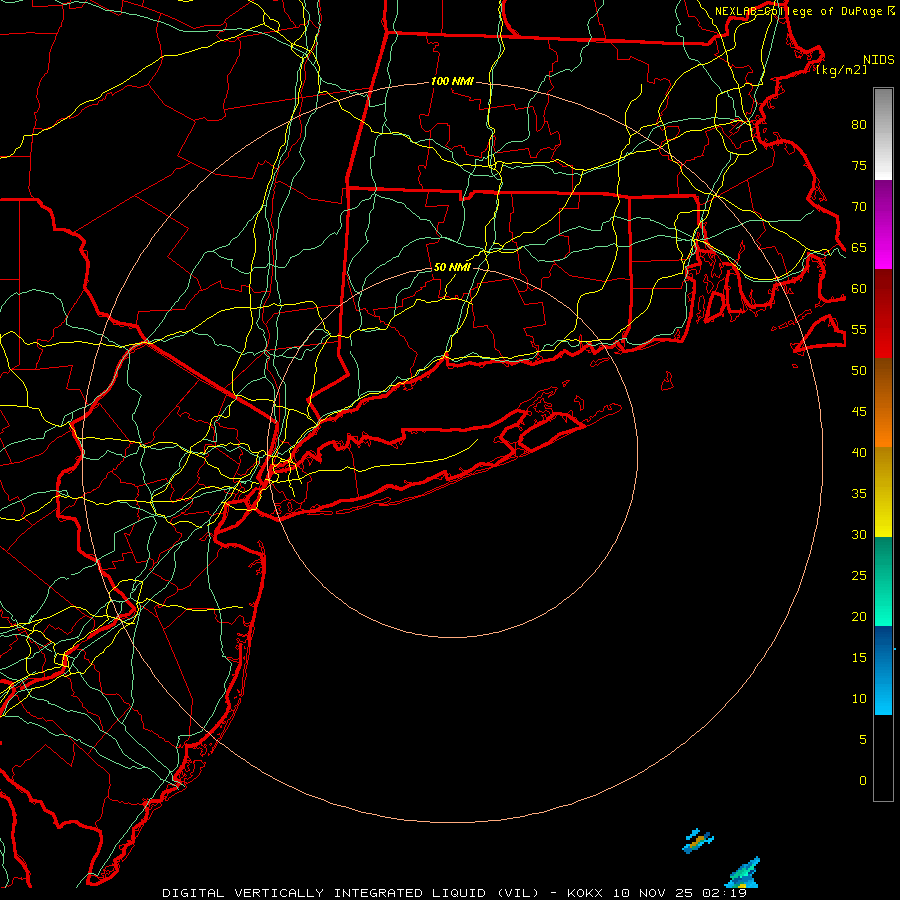The height and width of the screenshot is (900, 900).
Task: Click the scale value 45
Action: [859, 412]
